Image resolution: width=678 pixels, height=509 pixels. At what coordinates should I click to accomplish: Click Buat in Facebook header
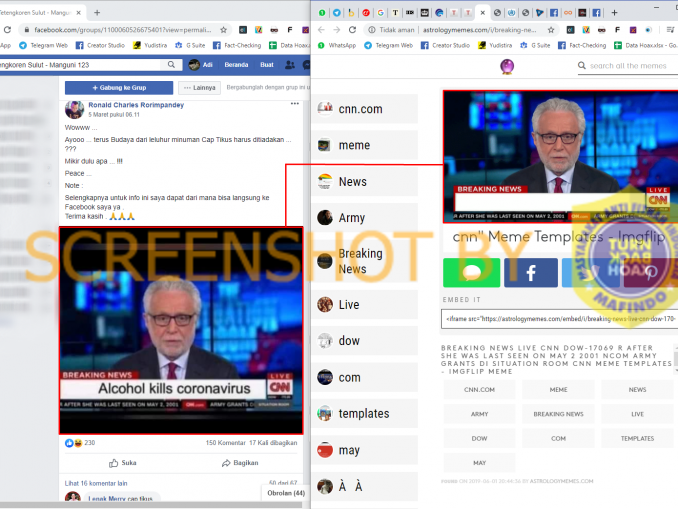click(267, 64)
